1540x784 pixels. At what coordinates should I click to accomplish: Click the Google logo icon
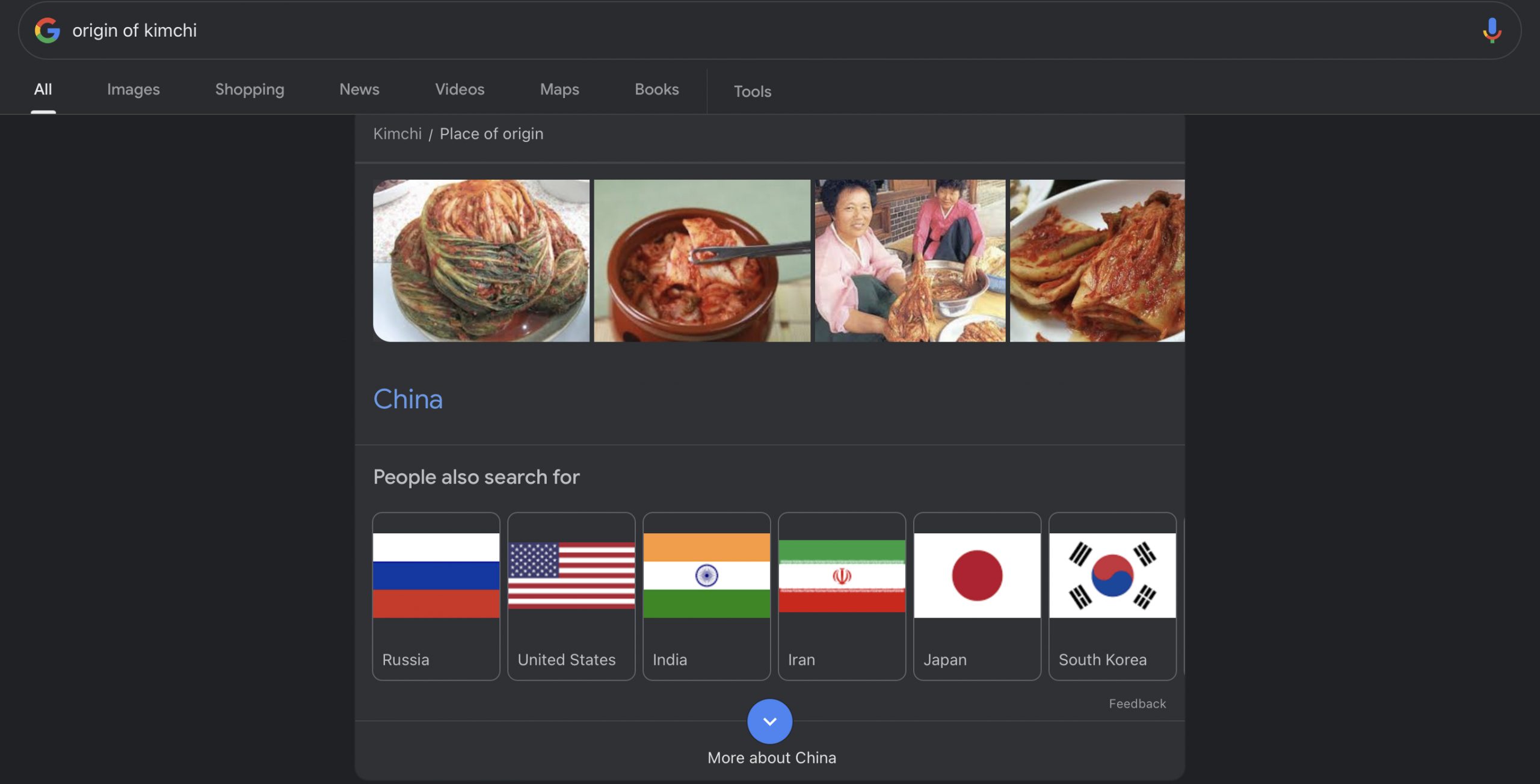pos(47,30)
